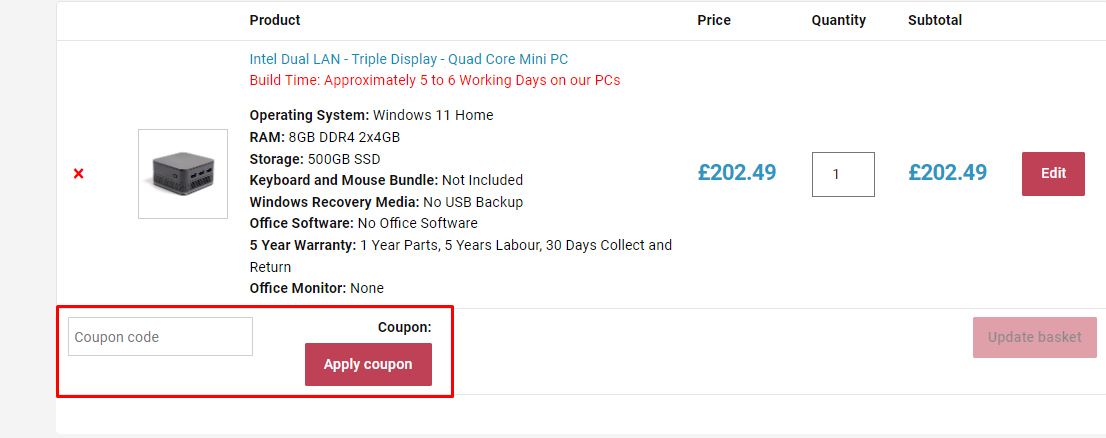Screen dimensions: 1106x438
Task: Click the Subtotal column header
Action: (935, 20)
